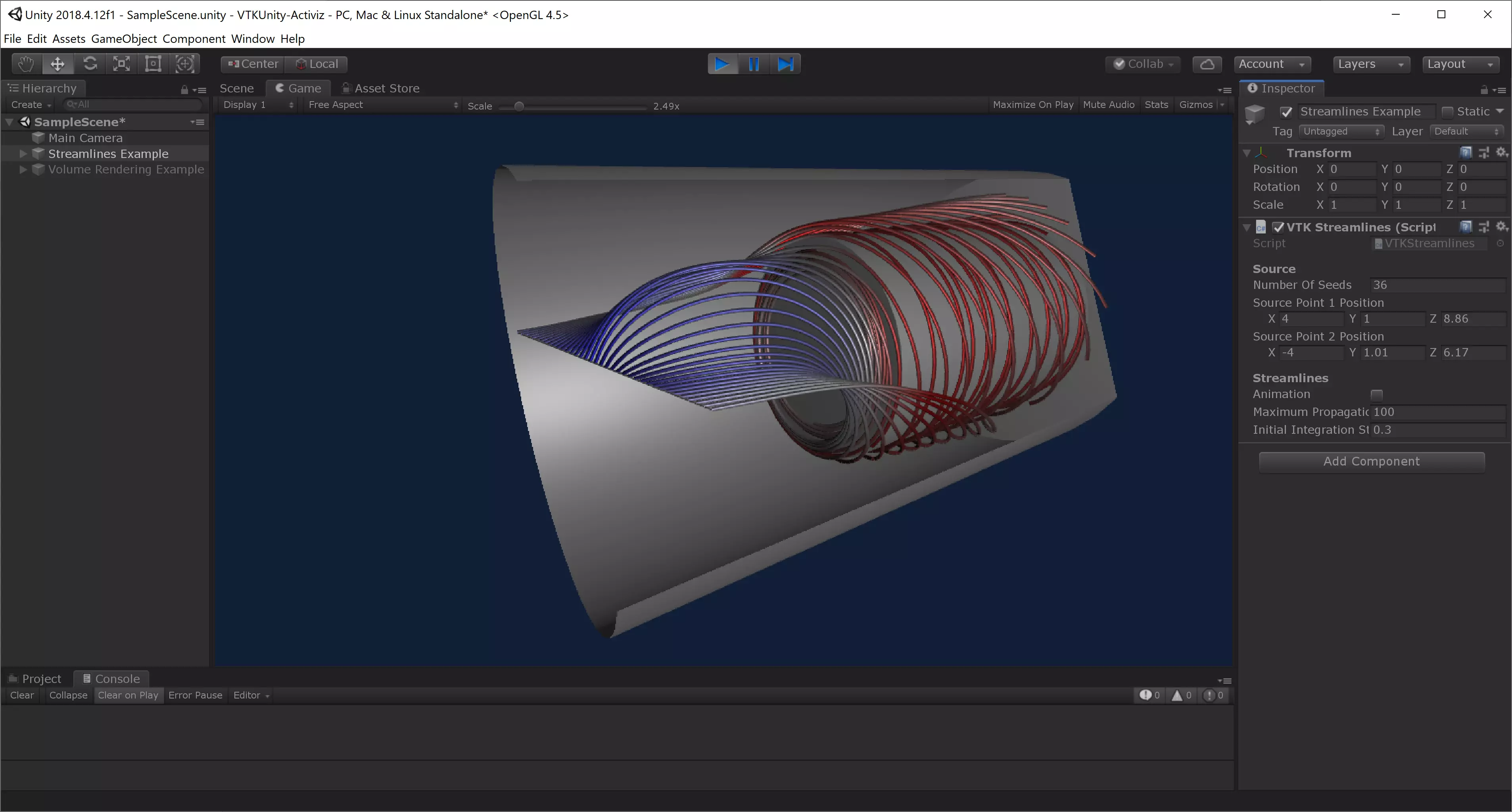
Task: Expand the Volume Rendering Example item
Action: pyautogui.click(x=23, y=170)
